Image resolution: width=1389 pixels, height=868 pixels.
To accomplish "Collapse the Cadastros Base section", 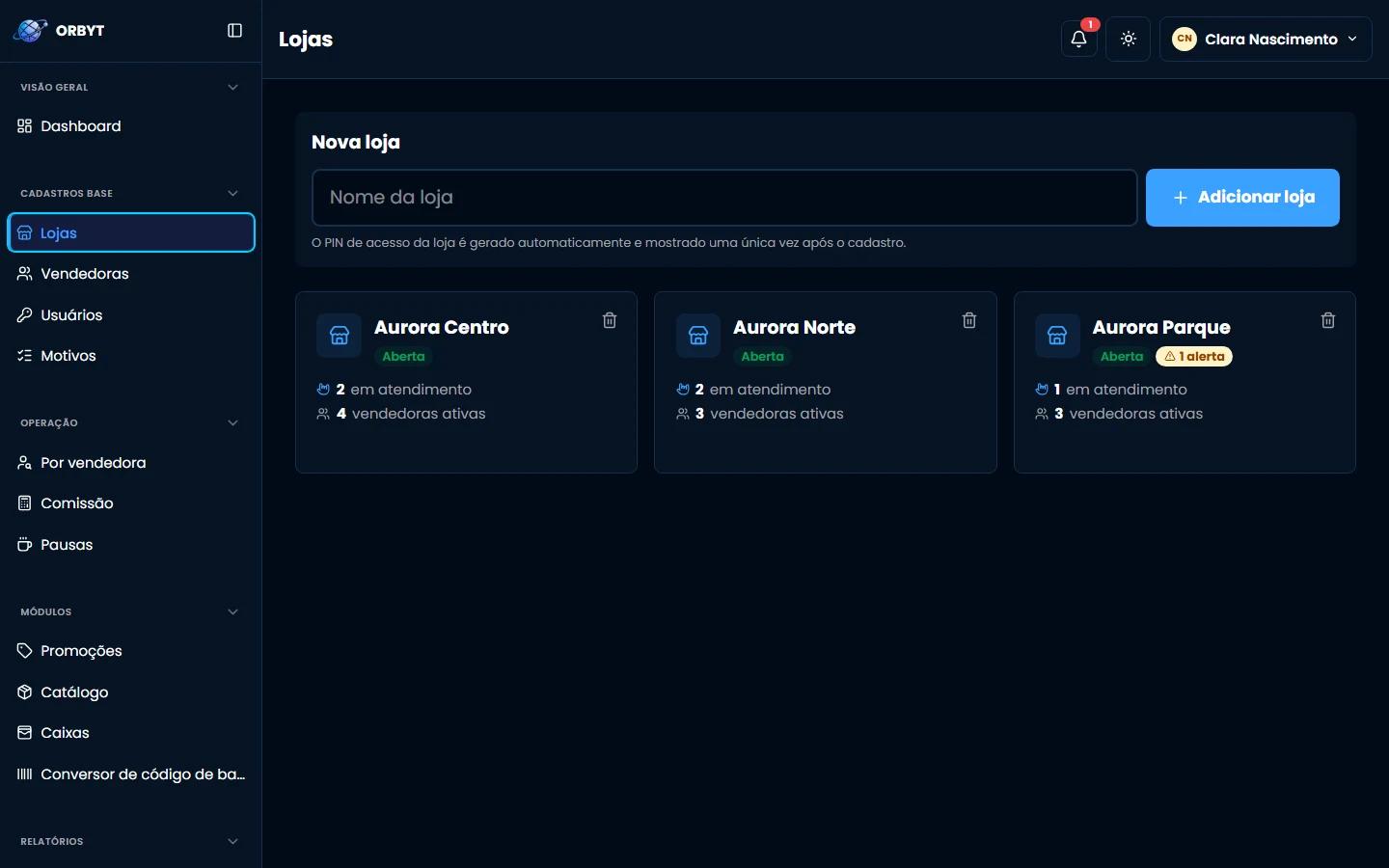I will [232, 194].
